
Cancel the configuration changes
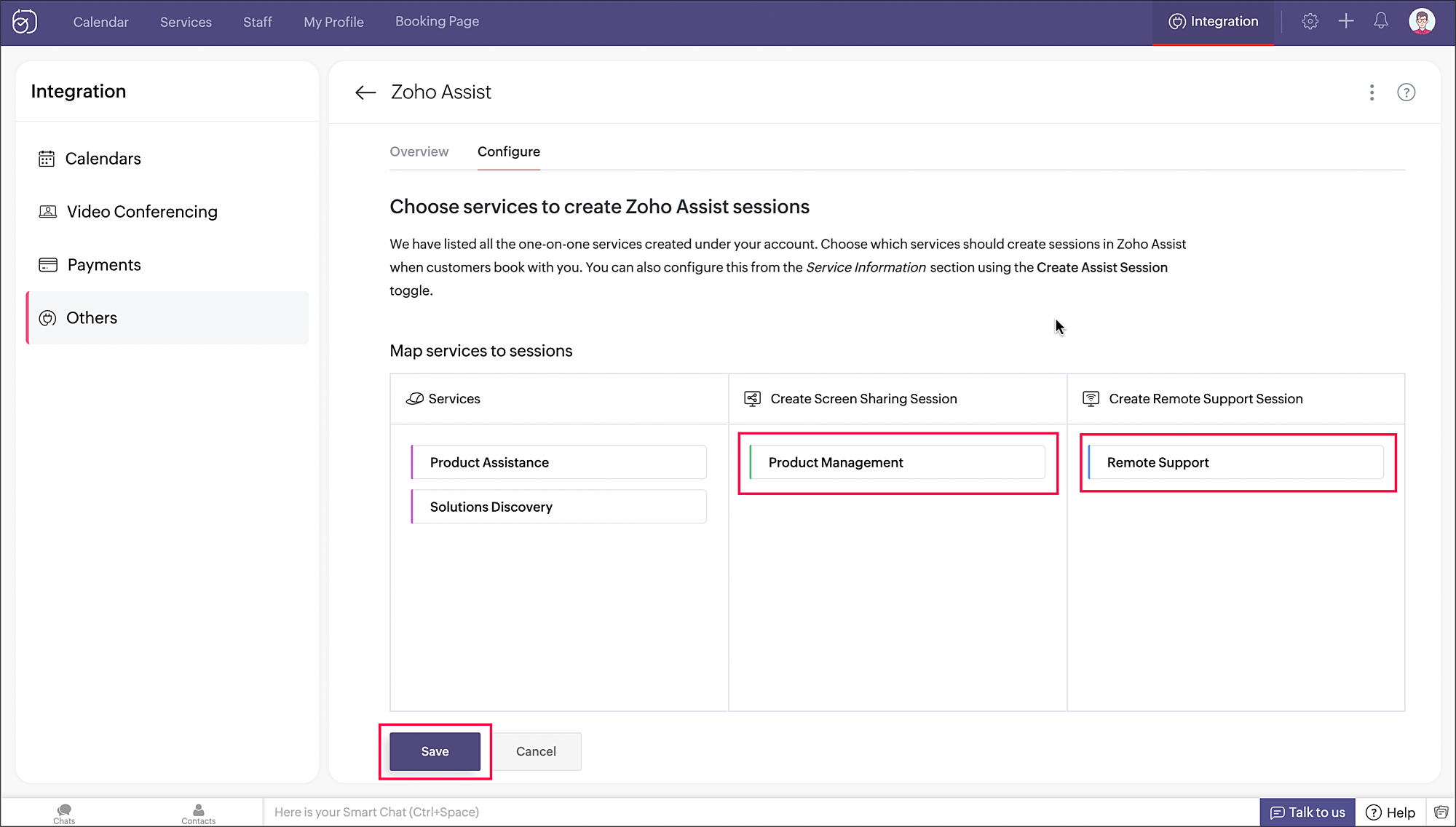click(x=537, y=751)
